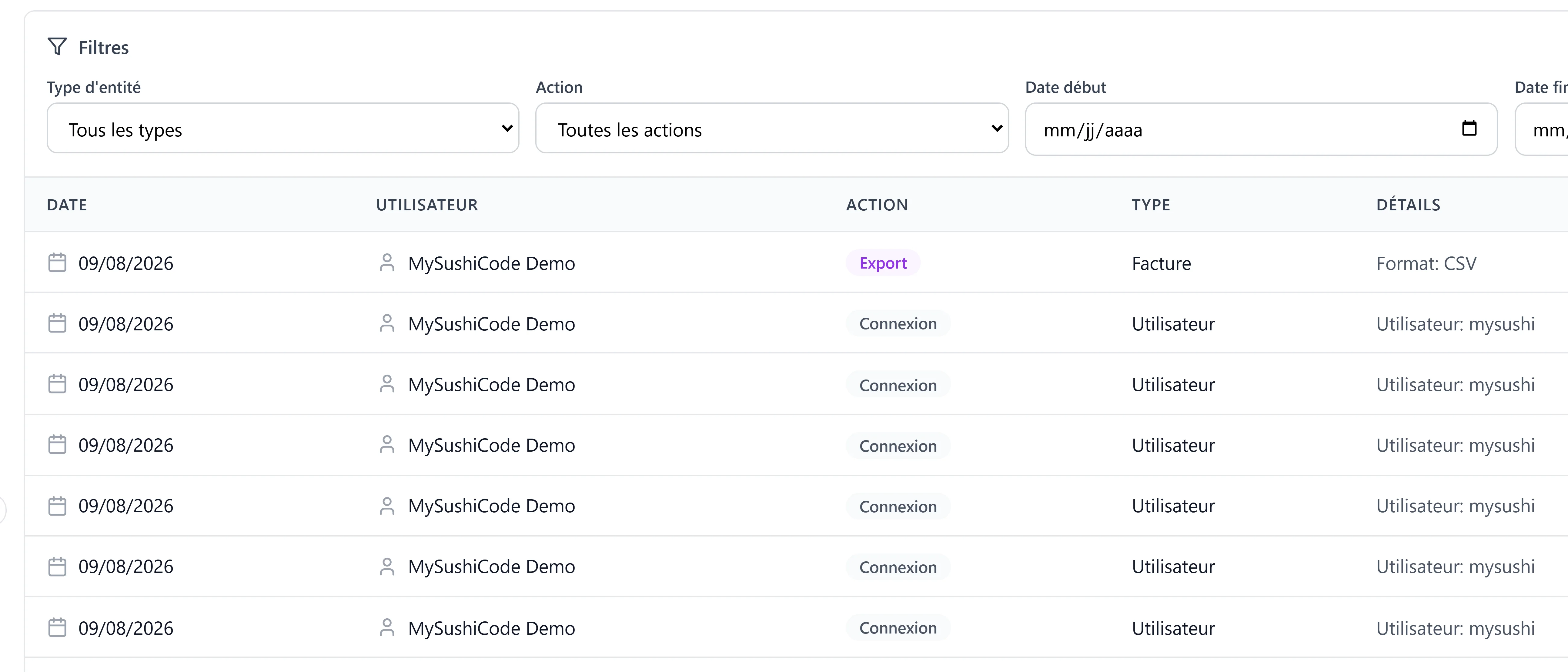Click MySushiCode Demo in the Export row
The height and width of the screenshot is (672, 1568).
[x=491, y=264]
